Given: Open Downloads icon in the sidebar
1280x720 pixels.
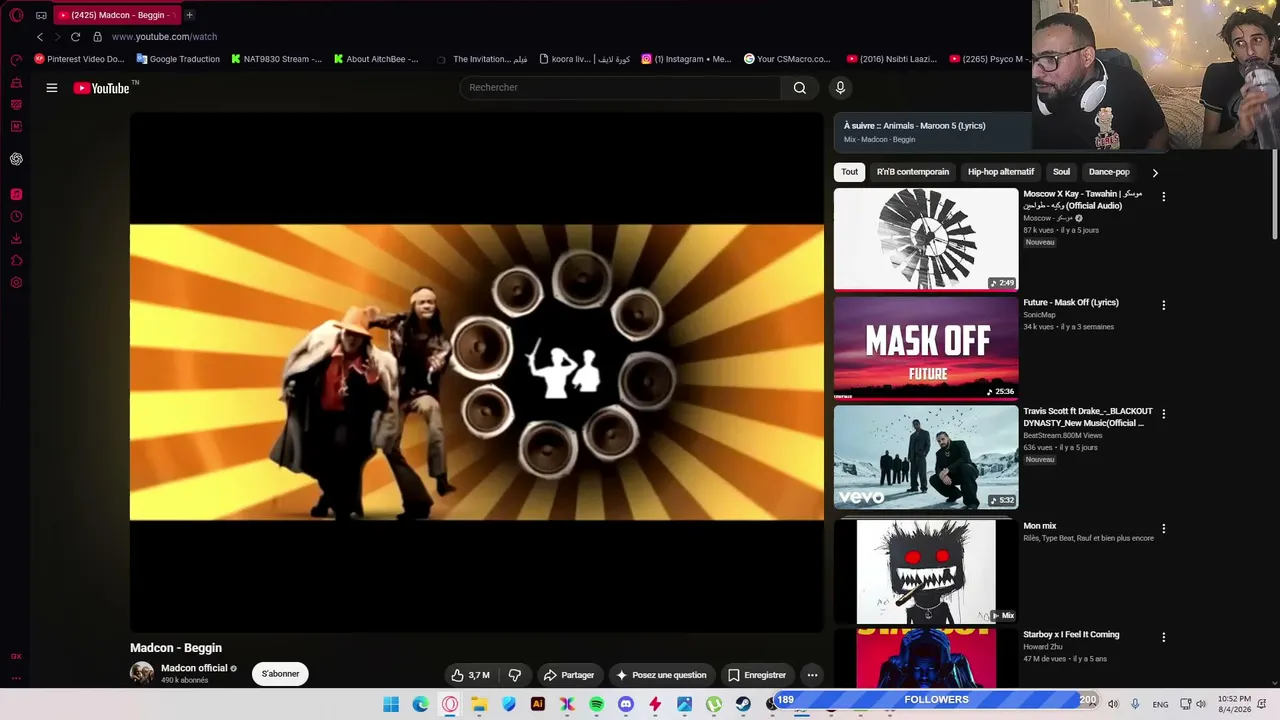Looking at the screenshot, I should [x=16, y=238].
